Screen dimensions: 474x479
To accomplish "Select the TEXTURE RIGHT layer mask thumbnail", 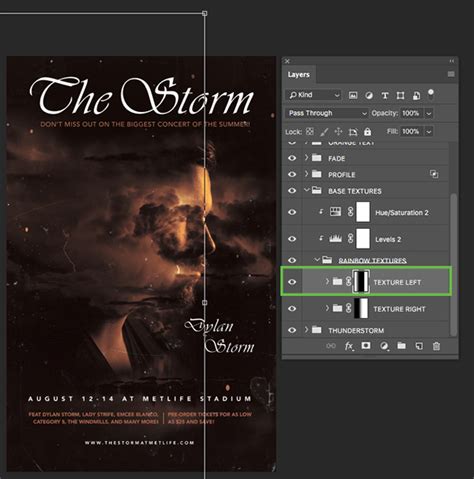I will coord(361,308).
